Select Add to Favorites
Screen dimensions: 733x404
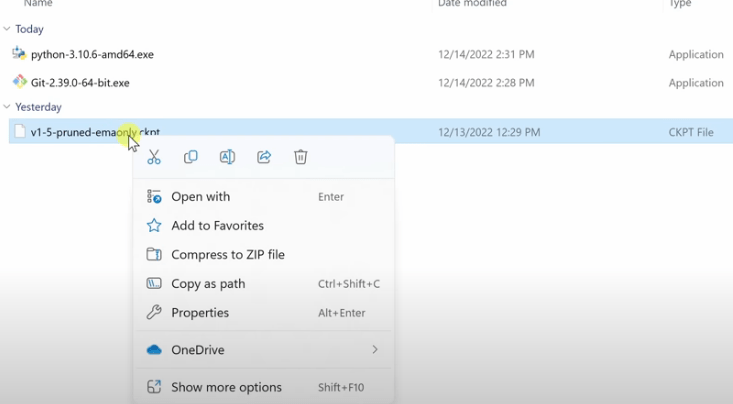pos(217,226)
